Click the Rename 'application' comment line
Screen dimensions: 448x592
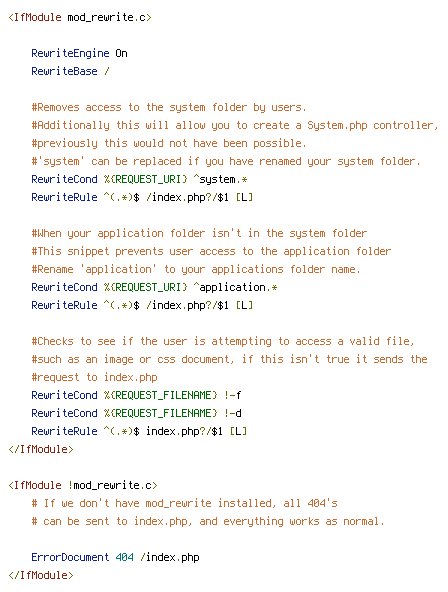pyautogui.click(x=196, y=270)
